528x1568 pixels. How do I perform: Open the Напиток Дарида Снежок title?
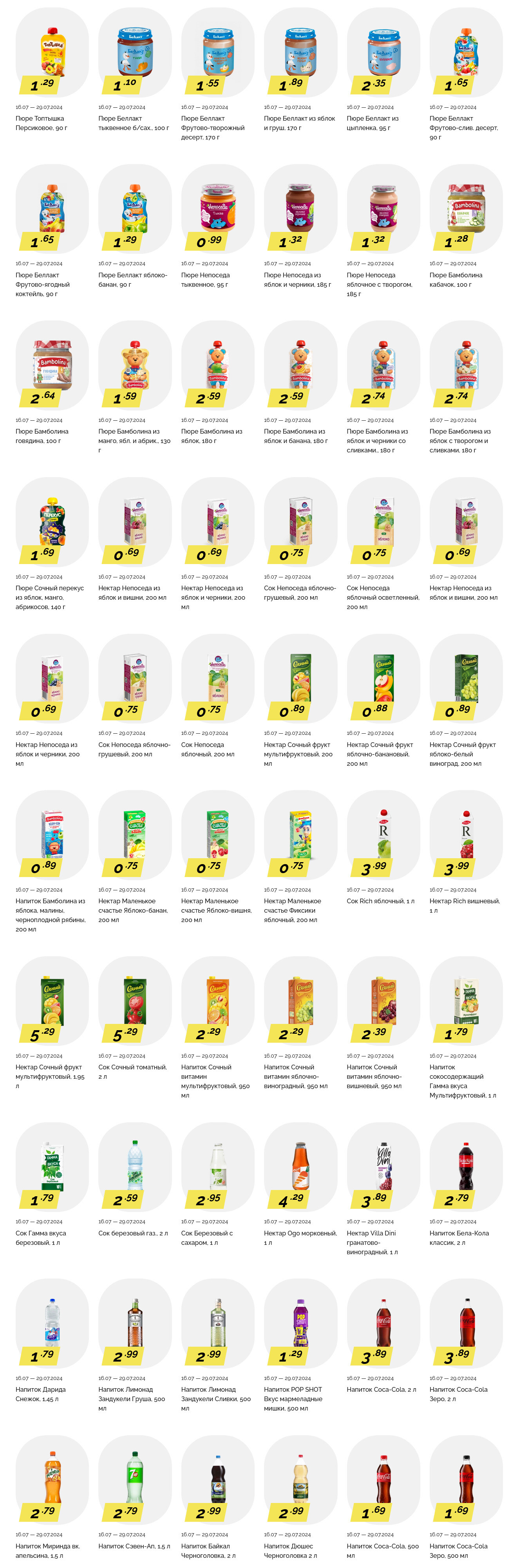pos(41,1394)
